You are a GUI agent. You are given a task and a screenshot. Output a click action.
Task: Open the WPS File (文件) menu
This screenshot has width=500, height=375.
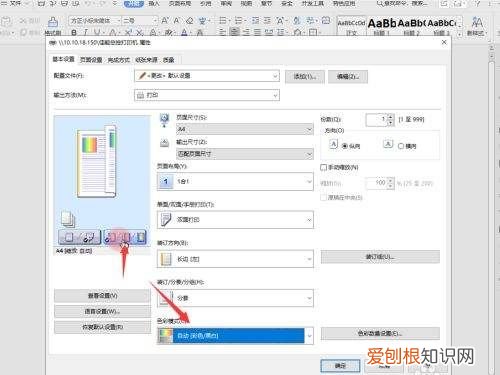coord(15,4)
